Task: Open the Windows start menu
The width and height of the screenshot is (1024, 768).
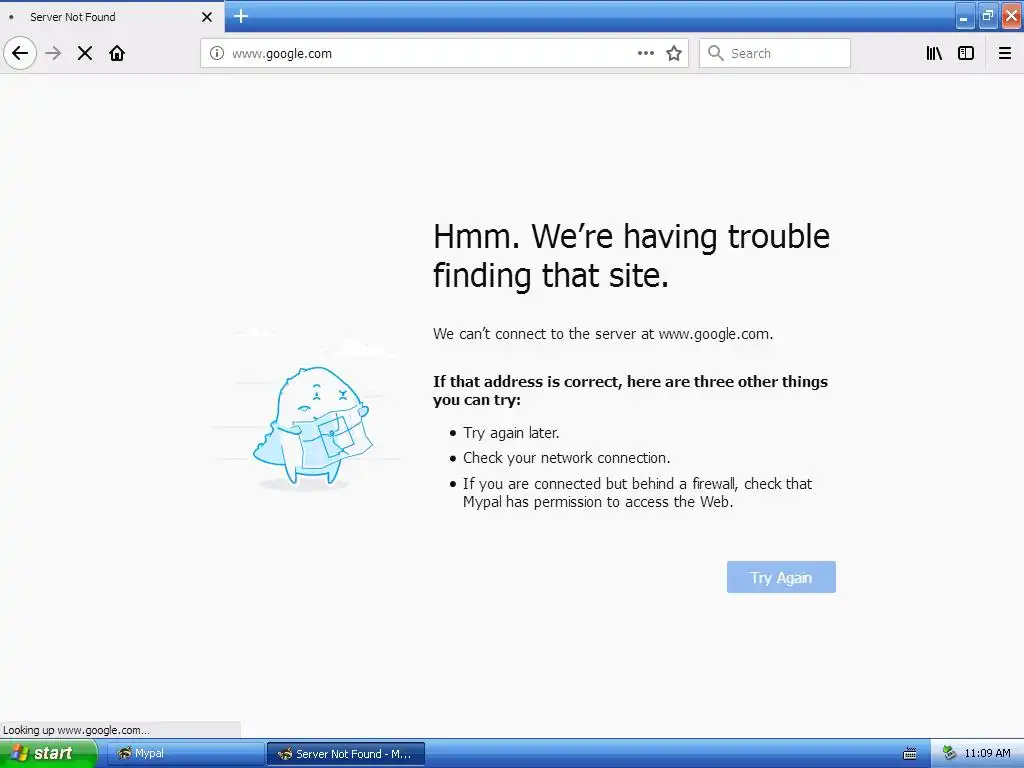Action: 48,754
